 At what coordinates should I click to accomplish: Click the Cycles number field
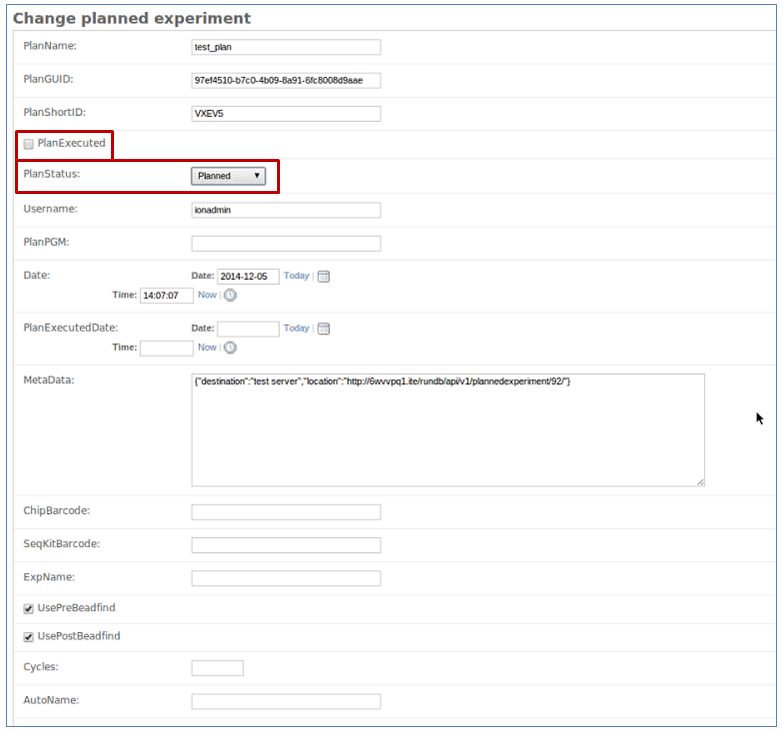coord(217,668)
